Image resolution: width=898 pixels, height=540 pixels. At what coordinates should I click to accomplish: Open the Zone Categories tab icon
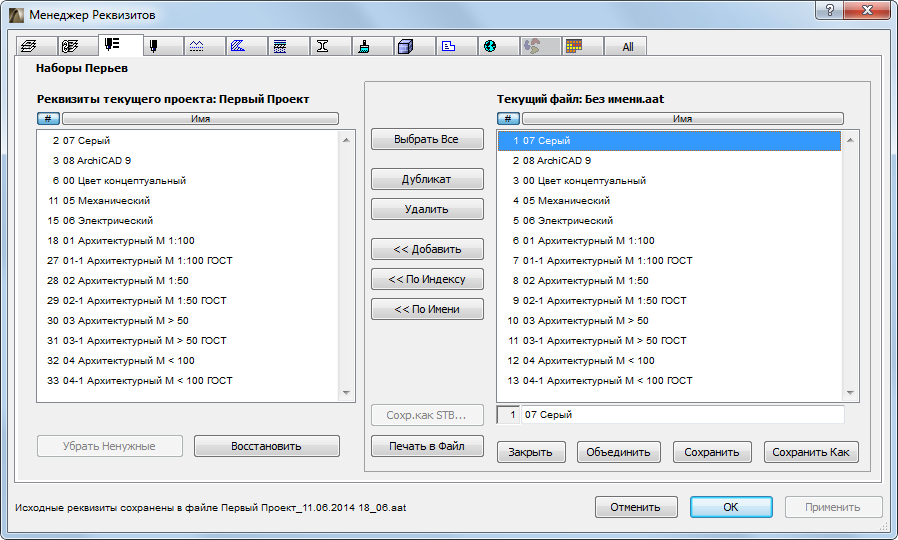point(456,46)
